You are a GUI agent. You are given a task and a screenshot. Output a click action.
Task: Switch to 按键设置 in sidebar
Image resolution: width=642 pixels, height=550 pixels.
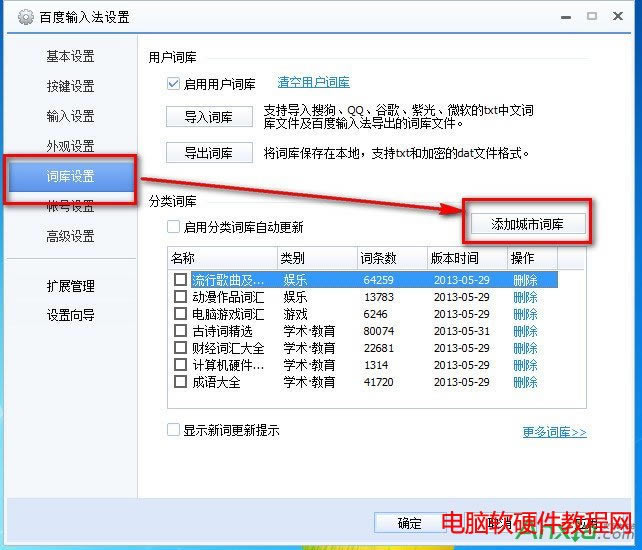pyautogui.click(x=70, y=86)
